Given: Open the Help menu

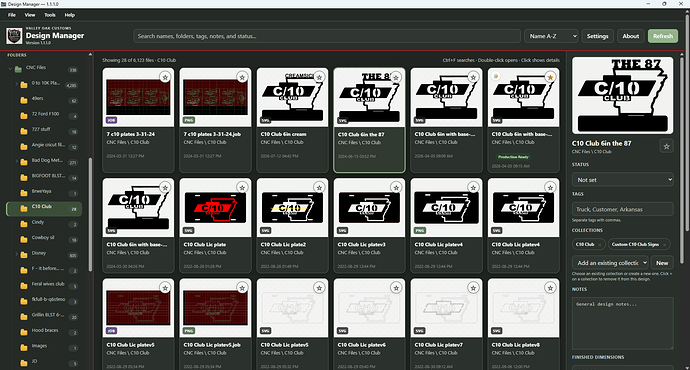Looking at the screenshot, I should tap(70, 15).
